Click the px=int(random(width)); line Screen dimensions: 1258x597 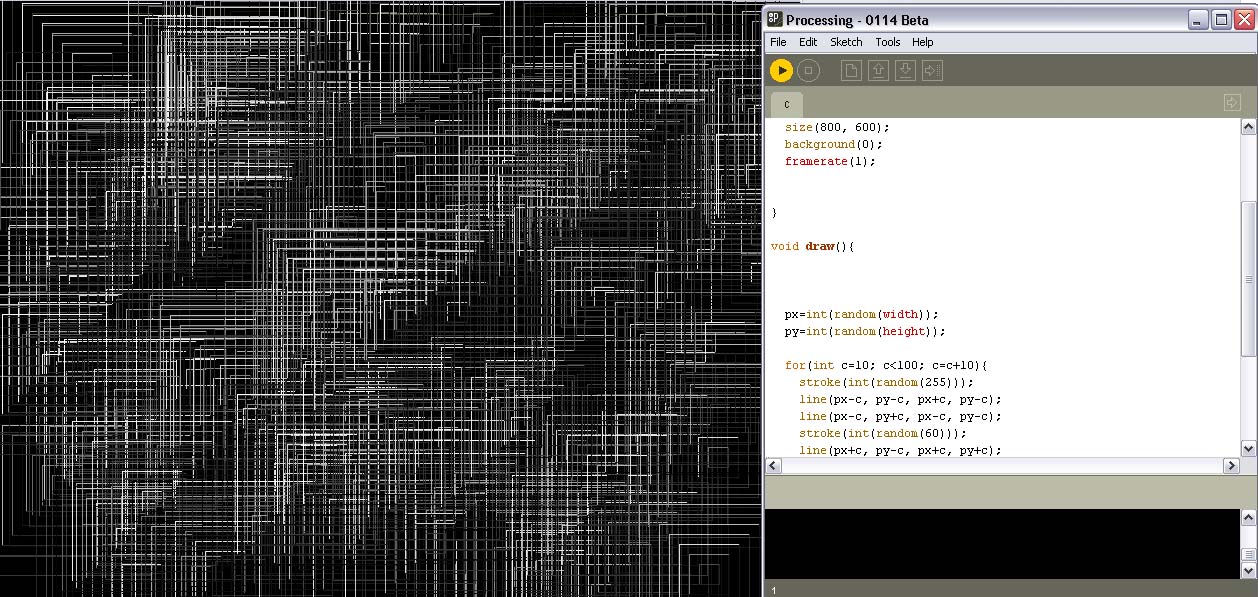[x=861, y=314]
